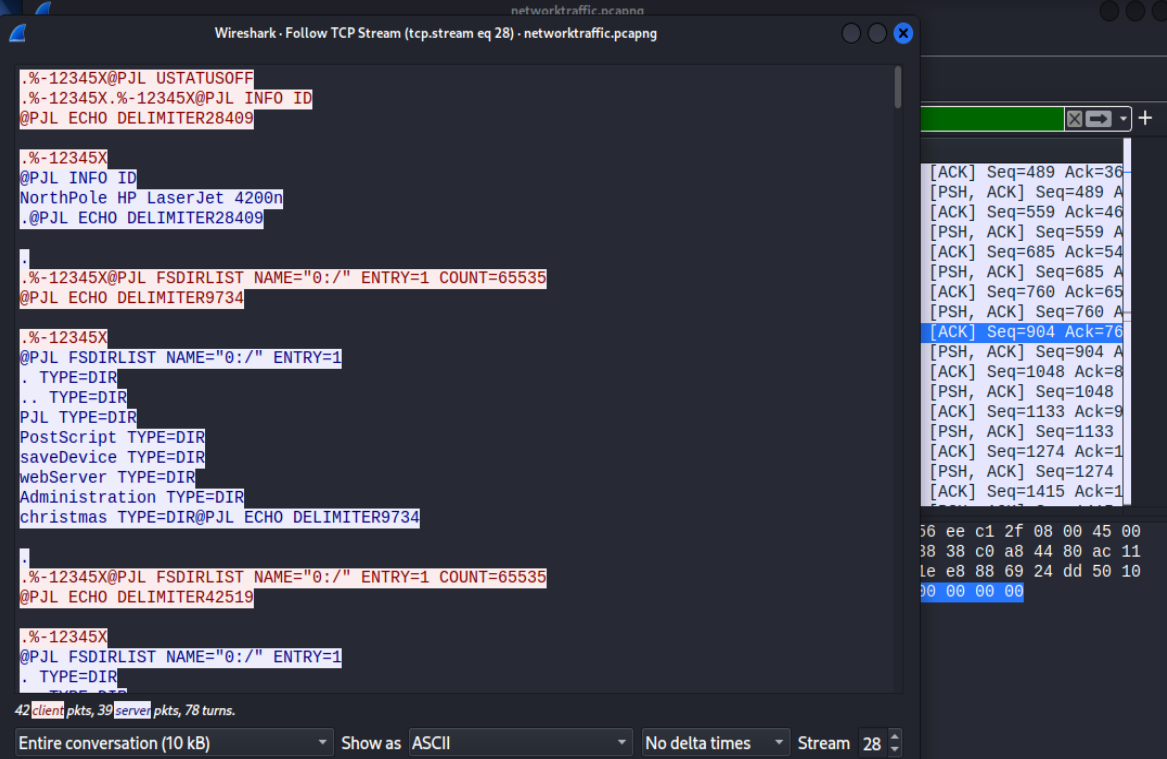Open the Entire conversation (10 kB) dropdown

[173, 743]
